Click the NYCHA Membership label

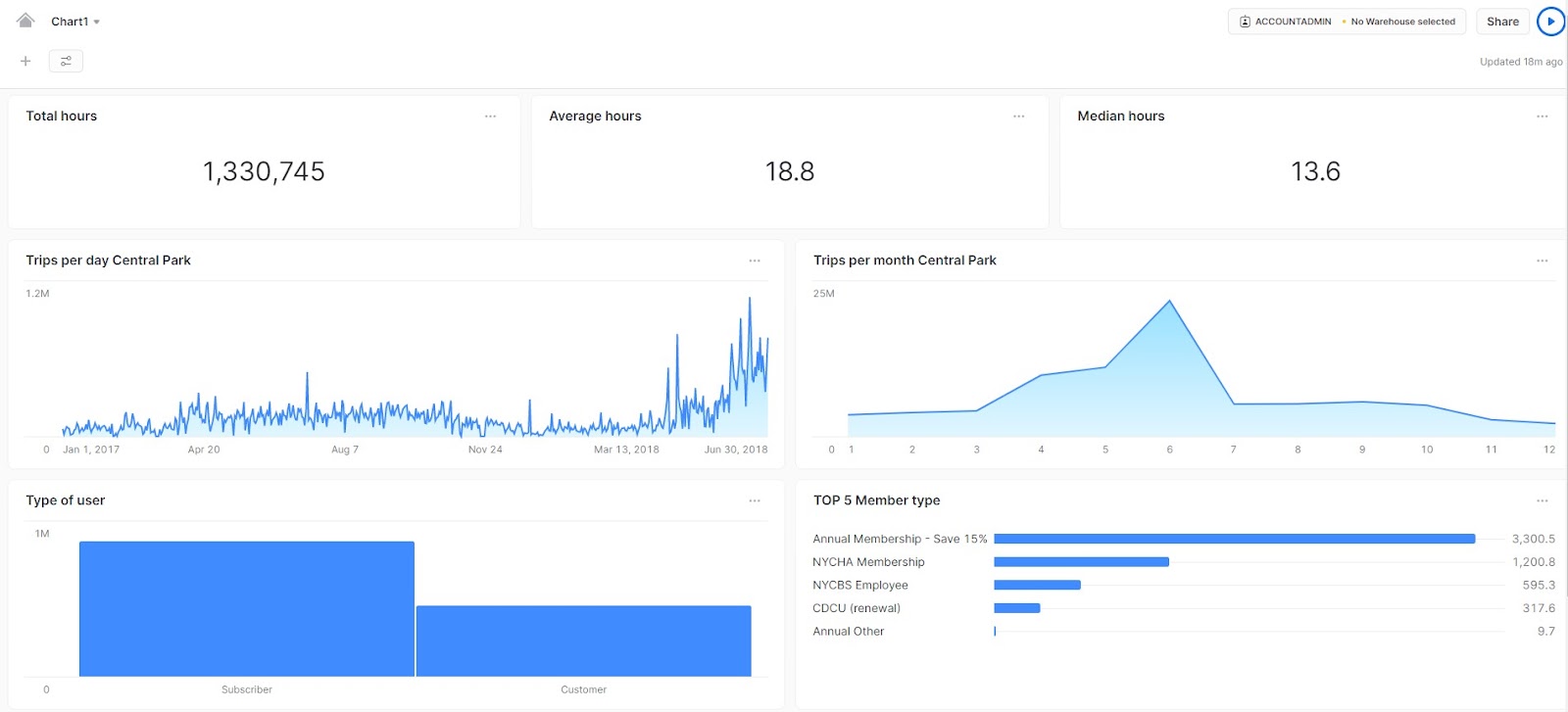tap(868, 562)
